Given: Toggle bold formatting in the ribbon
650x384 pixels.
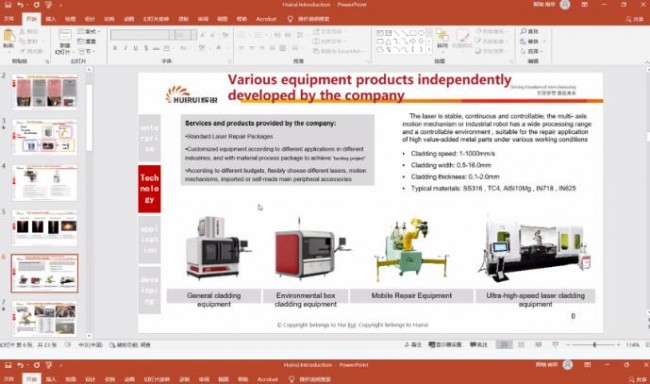Looking at the screenshot, I should (x=115, y=48).
